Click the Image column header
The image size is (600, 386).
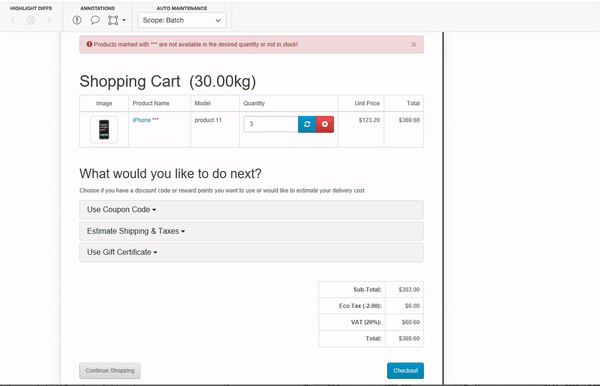pos(104,103)
